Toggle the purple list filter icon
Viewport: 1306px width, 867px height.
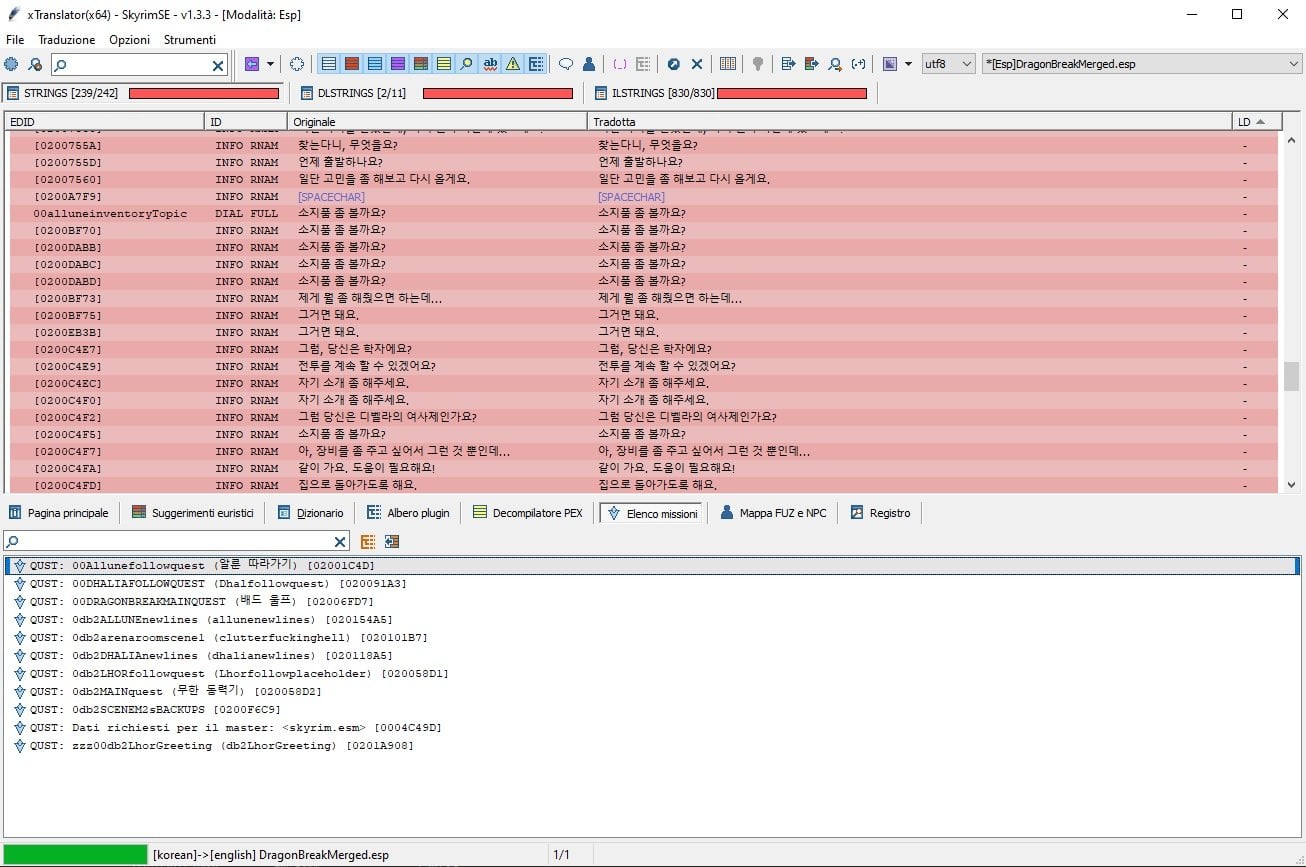[397, 64]
